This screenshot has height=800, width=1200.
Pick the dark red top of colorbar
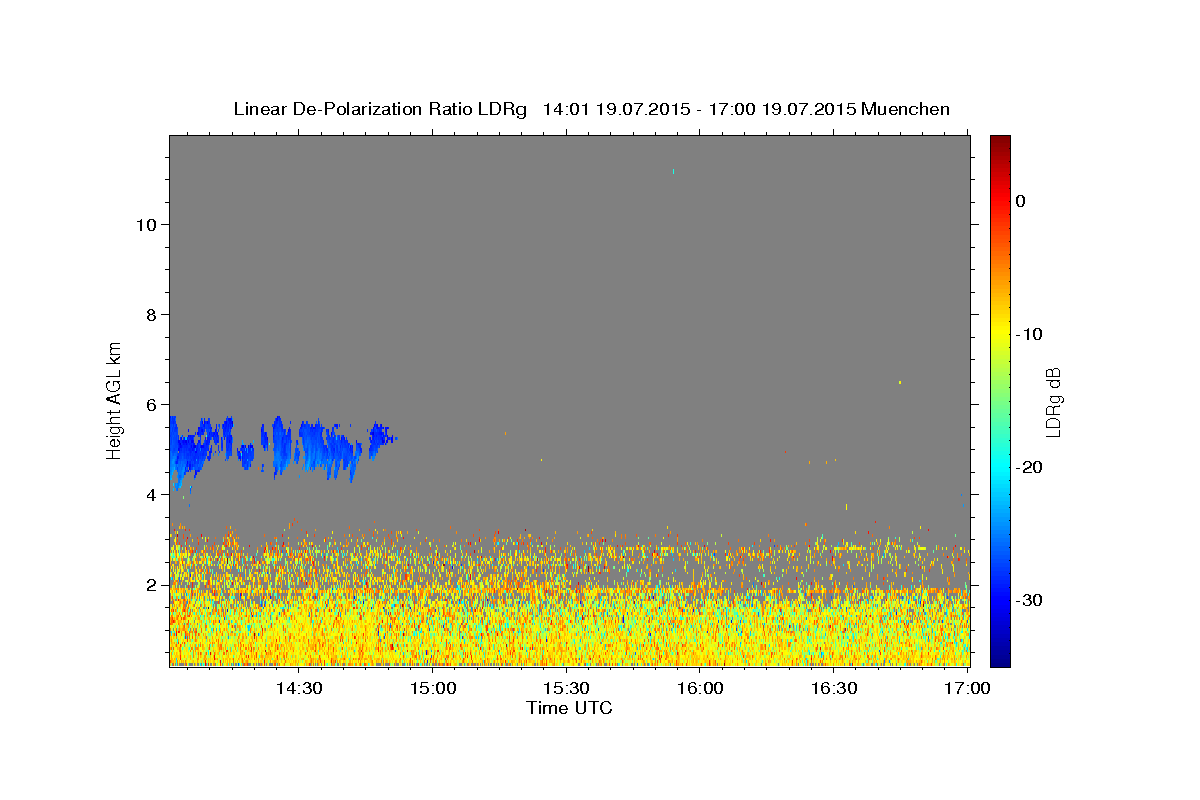pyautogui.click(x=1000, y=142)
